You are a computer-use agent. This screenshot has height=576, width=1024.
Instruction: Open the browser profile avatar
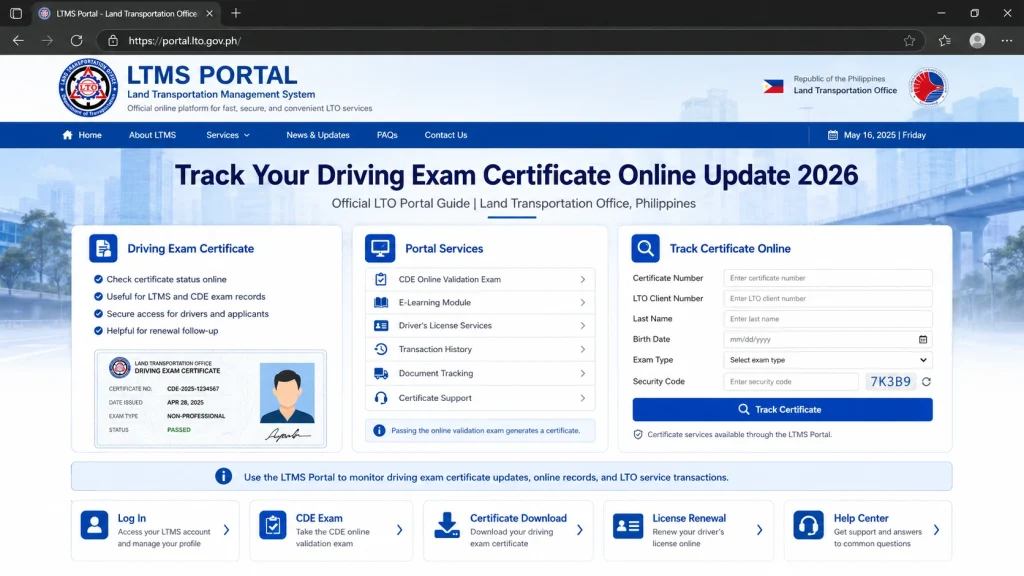[977, 40]
